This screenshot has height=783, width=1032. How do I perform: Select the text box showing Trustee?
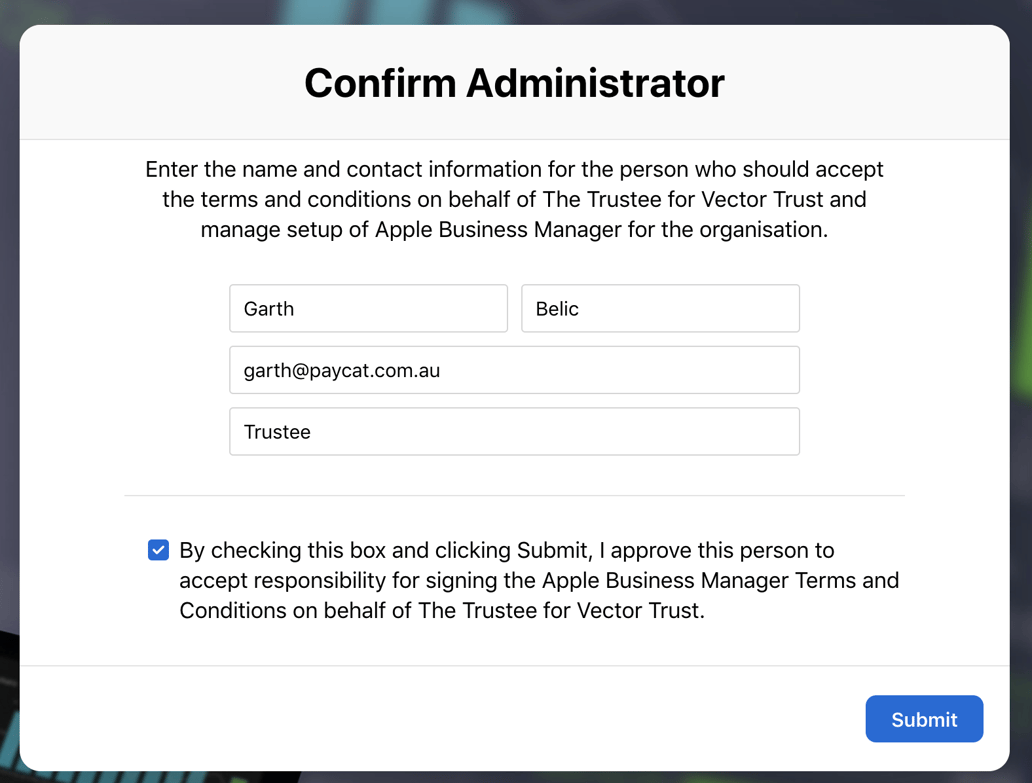point(514,431)
